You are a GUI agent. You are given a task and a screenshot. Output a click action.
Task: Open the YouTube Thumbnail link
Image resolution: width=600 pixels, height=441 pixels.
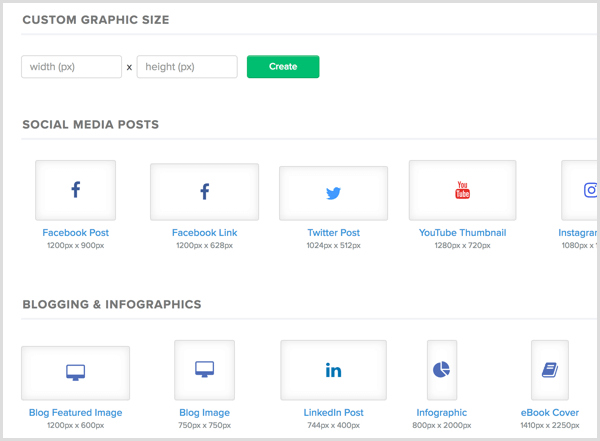(462, 233)
